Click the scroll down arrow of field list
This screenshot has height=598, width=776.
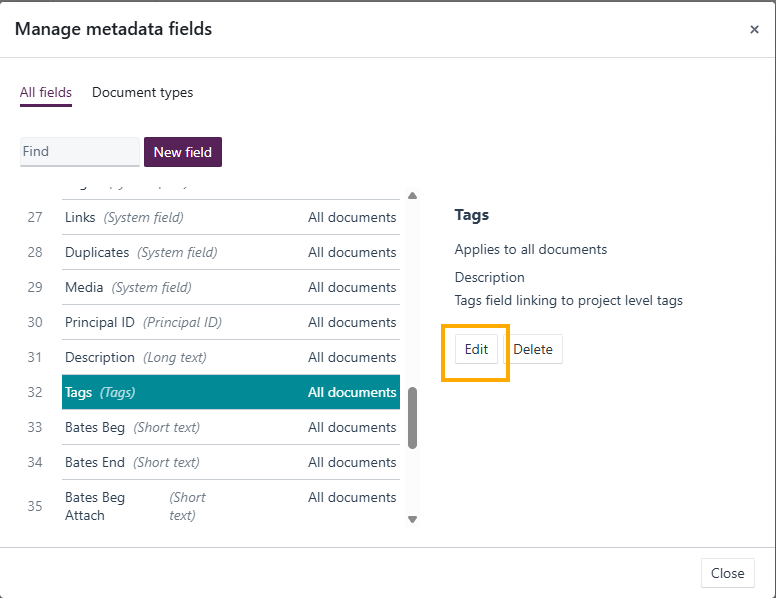coord(412,519)
